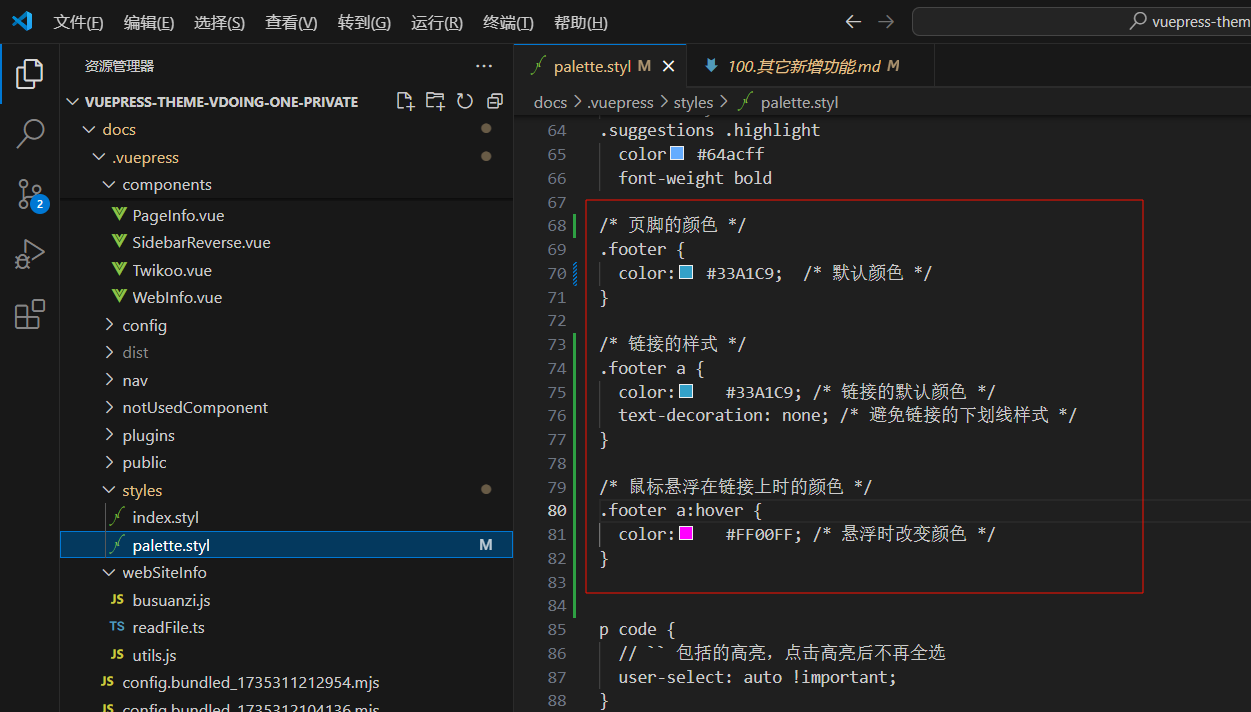Click the docs breadcrumb segment
The width and height of the screenshot is (1251, 712).
pyautogui.click(x=550, y=102)
